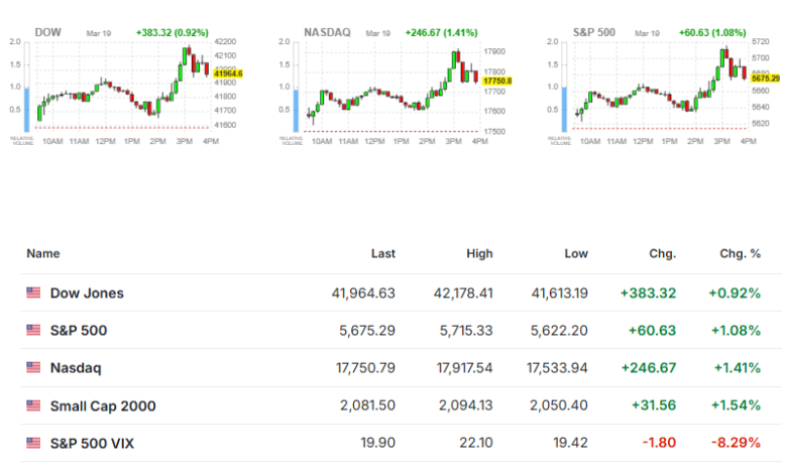Image resolution: width=800 pixels, height=467 pixels.
Task: Click Nasdaq low value 17,533.94
Action: 557,368
